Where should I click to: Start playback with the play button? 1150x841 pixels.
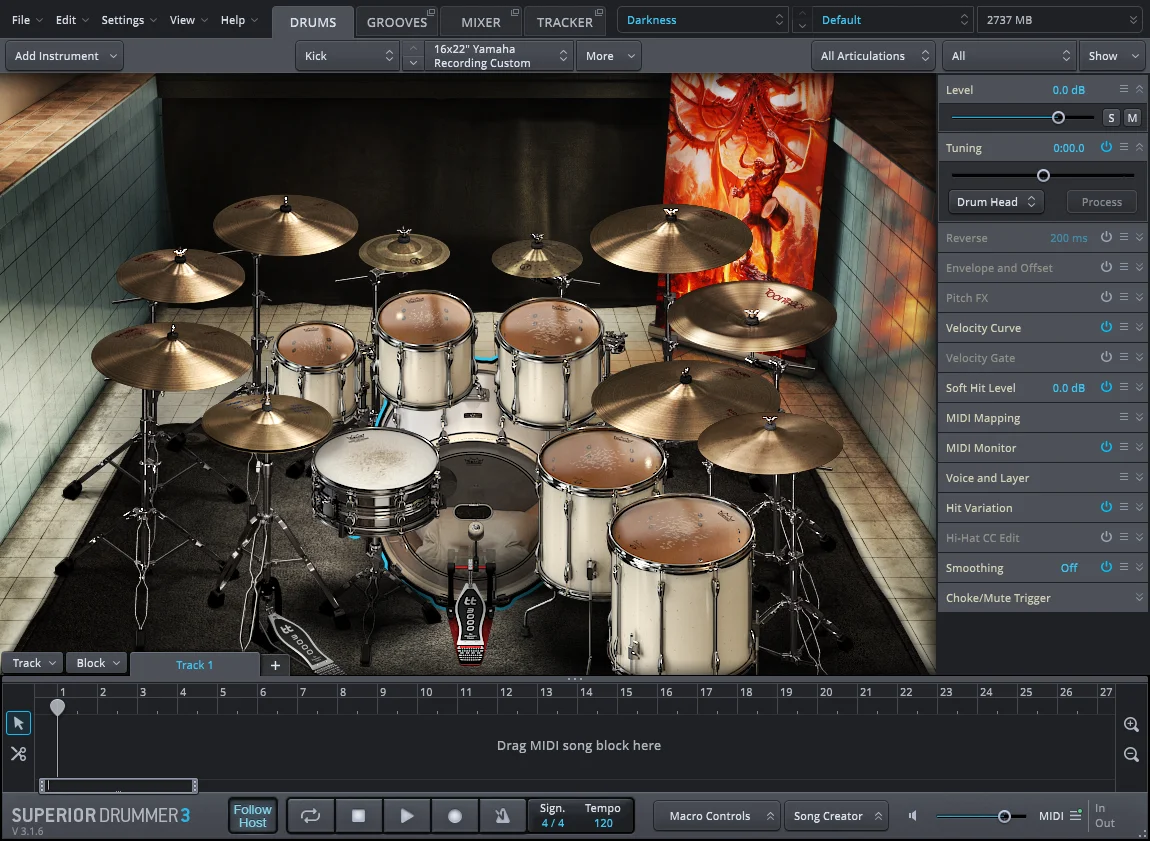406,816
